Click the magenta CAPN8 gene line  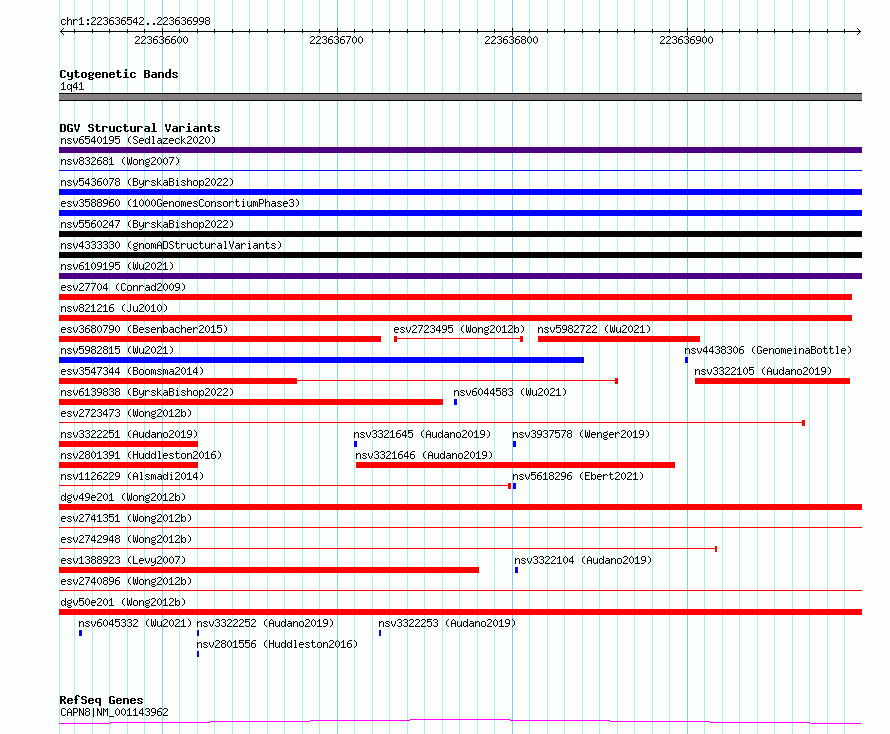click(x=460, y=722)
